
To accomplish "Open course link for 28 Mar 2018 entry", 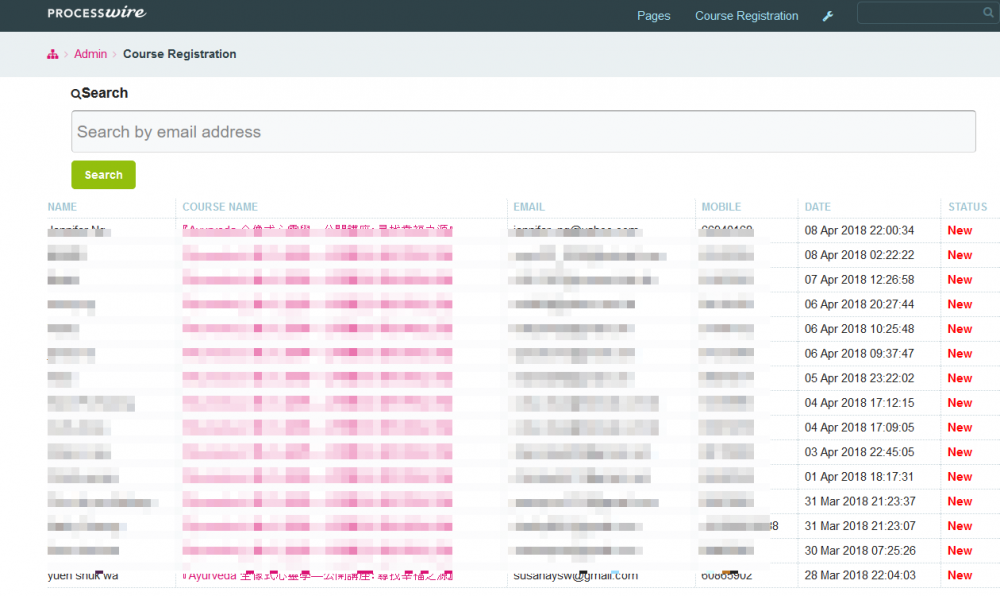I will pos(317,576).
